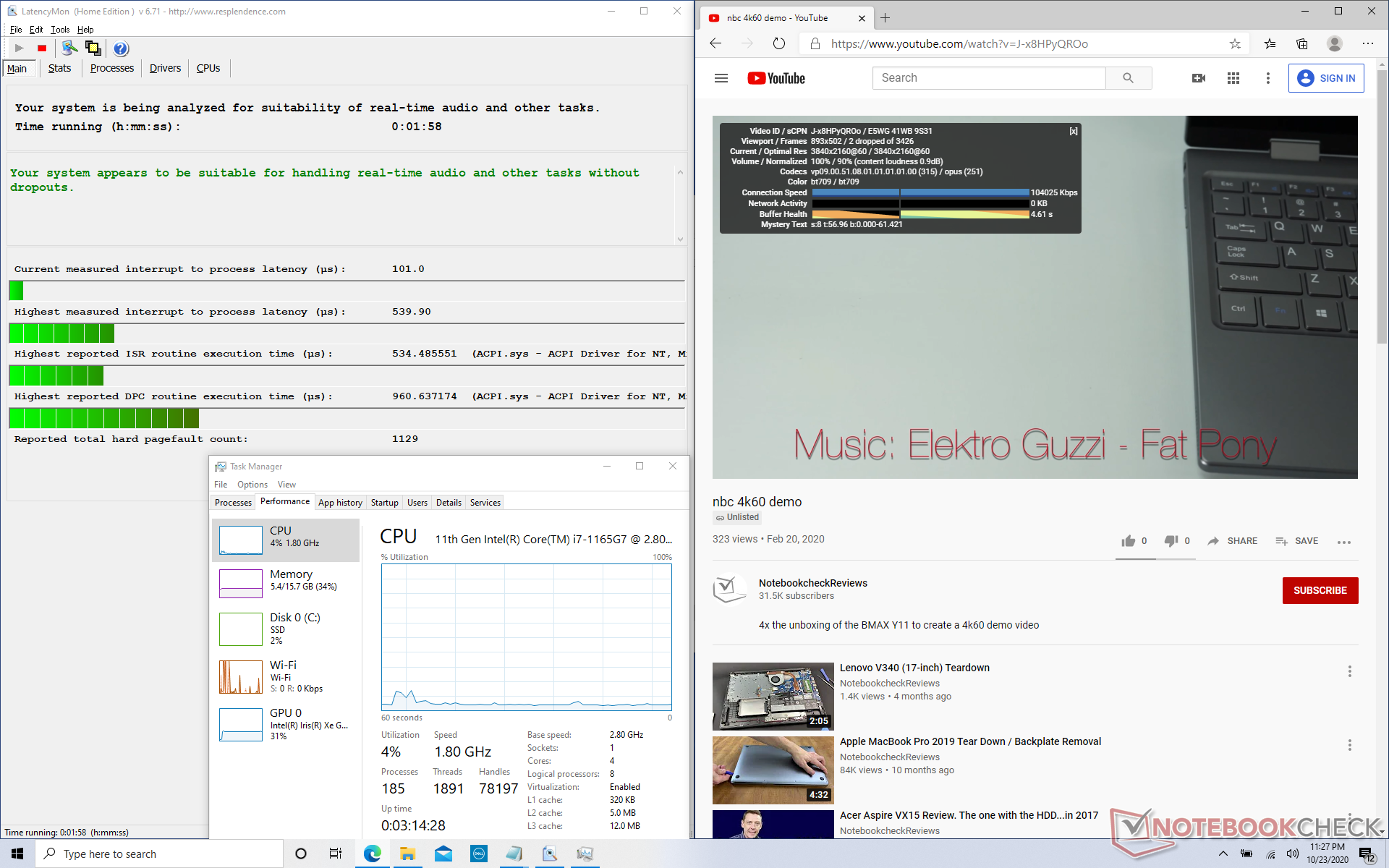Select the CPUs tab in LatencyMon
The width and height of the screenshot is (1389, 868).
click(x=208, y=68)
